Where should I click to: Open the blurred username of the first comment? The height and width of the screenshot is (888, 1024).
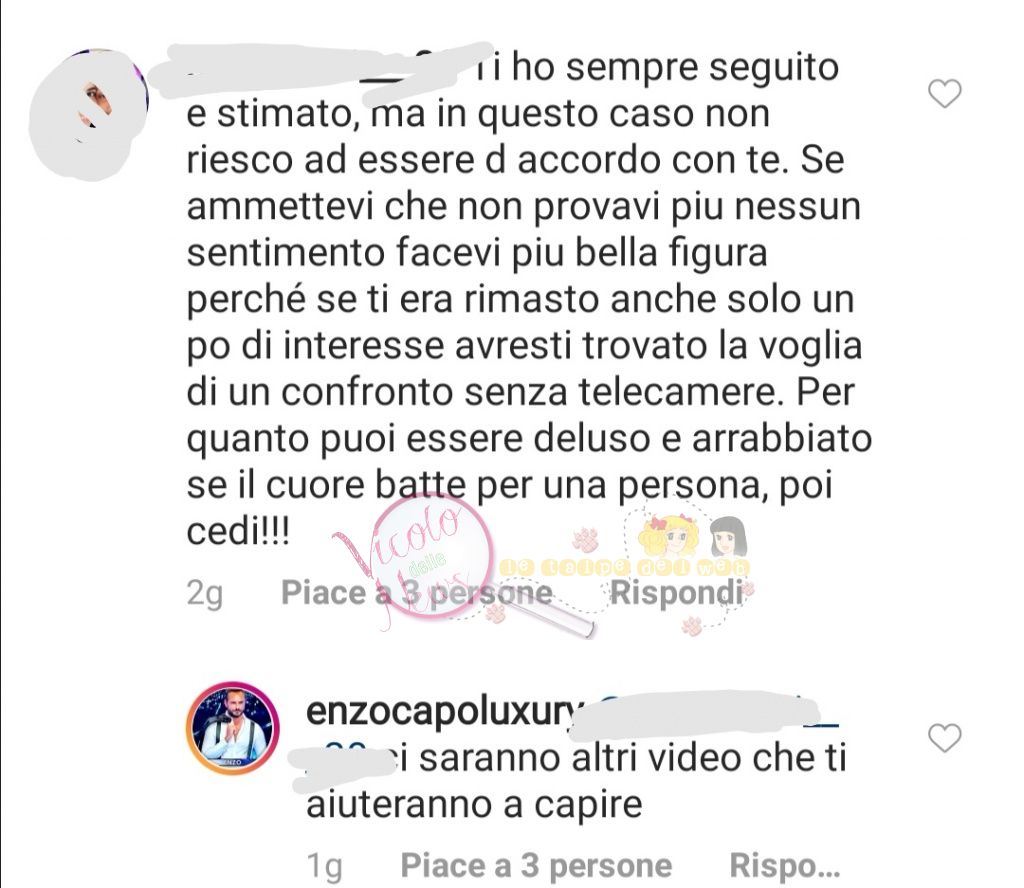coord(320,71)
